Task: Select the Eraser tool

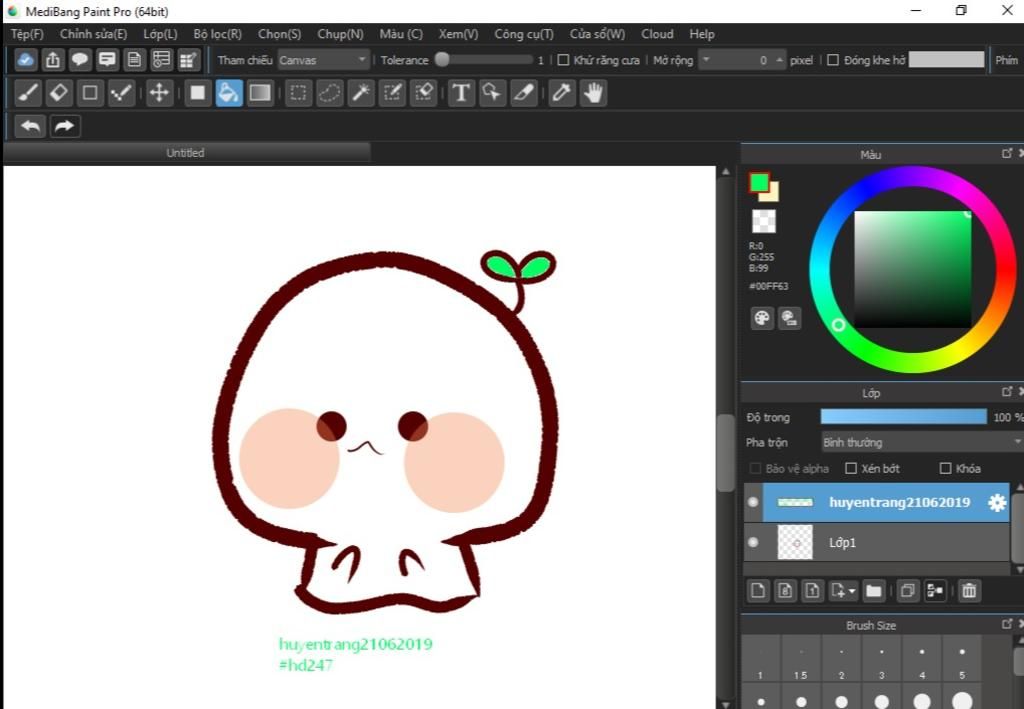Action: point(59,93)
